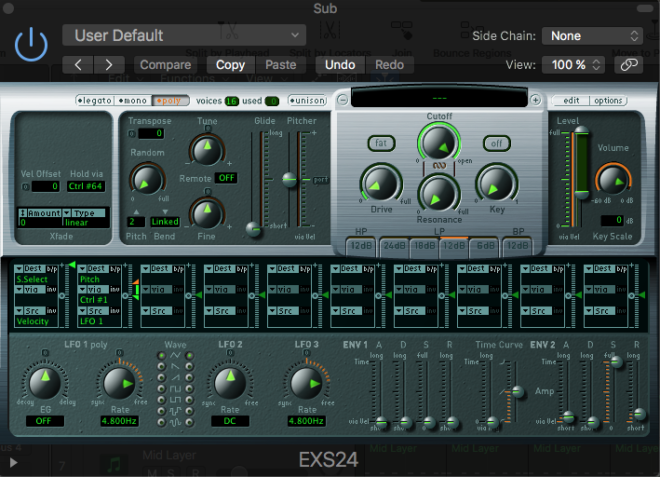The image size is (660, 477).
Task: Click the Tune knob
Action: point(207,149)
